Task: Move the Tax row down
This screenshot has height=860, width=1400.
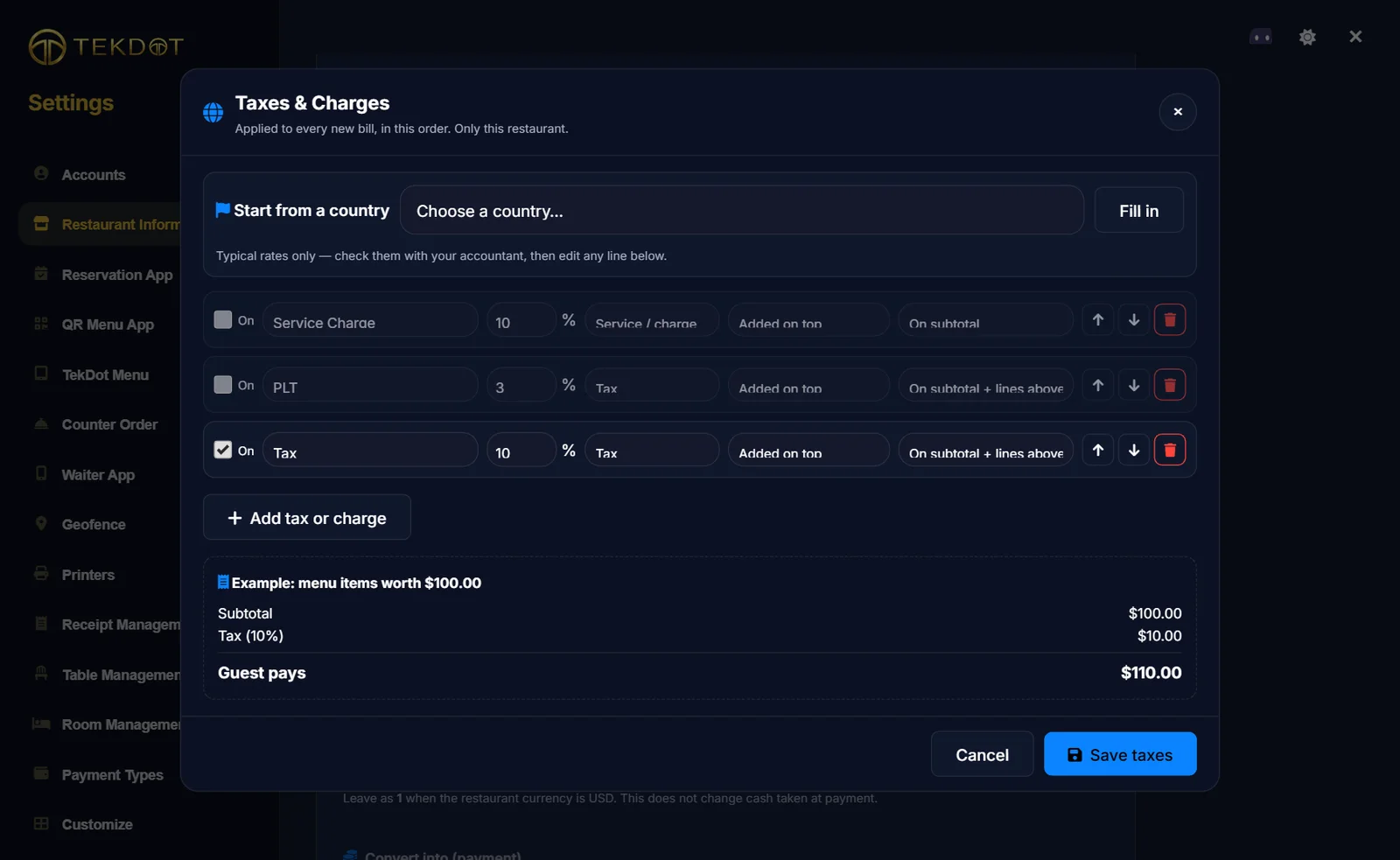Action: 1134,450
